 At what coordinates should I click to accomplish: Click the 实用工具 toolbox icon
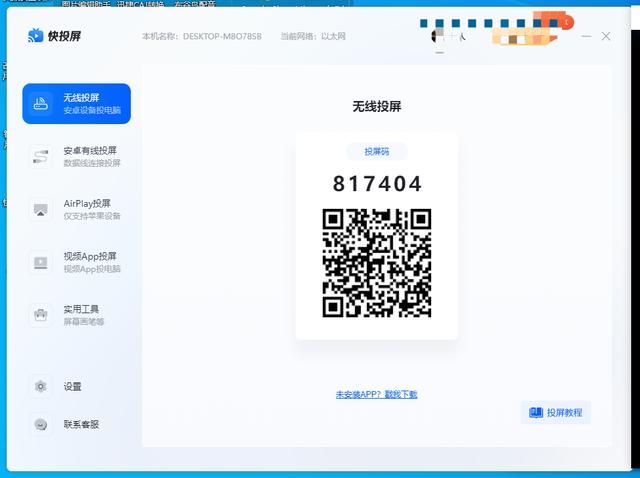40,315
